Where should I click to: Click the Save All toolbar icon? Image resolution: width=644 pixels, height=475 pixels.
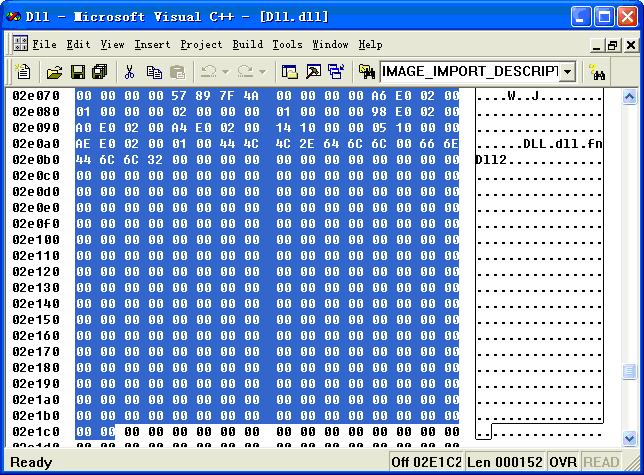point(100,72)
